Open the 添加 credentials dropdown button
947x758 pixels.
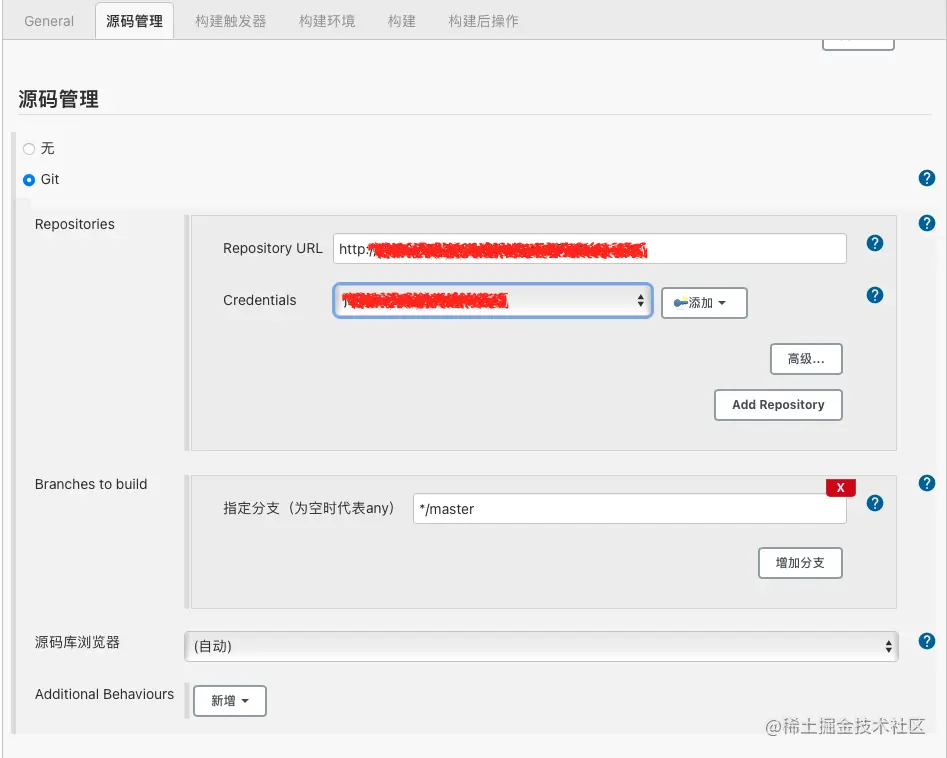tap(704, 303)
